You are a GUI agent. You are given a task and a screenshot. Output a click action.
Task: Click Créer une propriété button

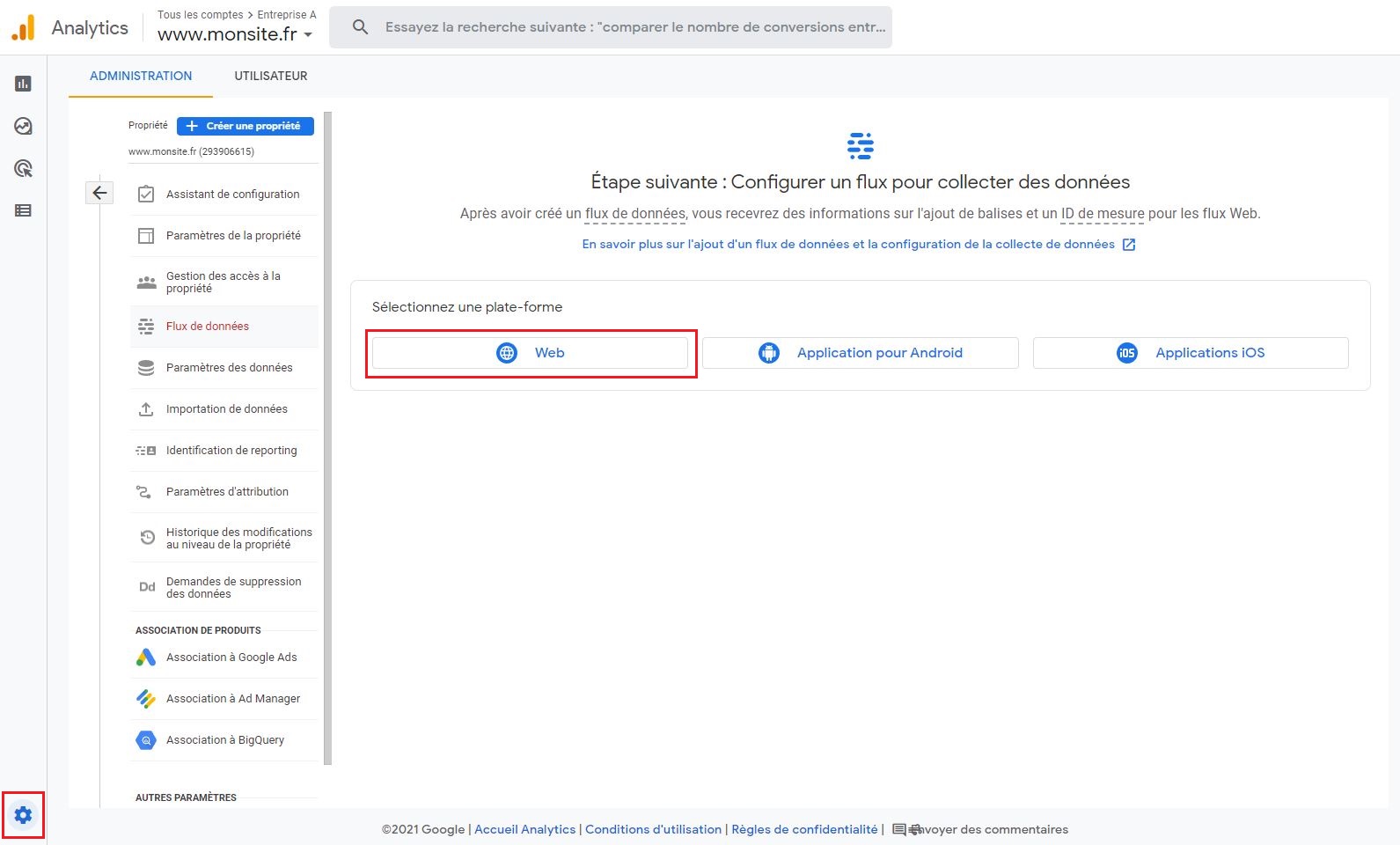pyautogui.click(x=245, y=126)
